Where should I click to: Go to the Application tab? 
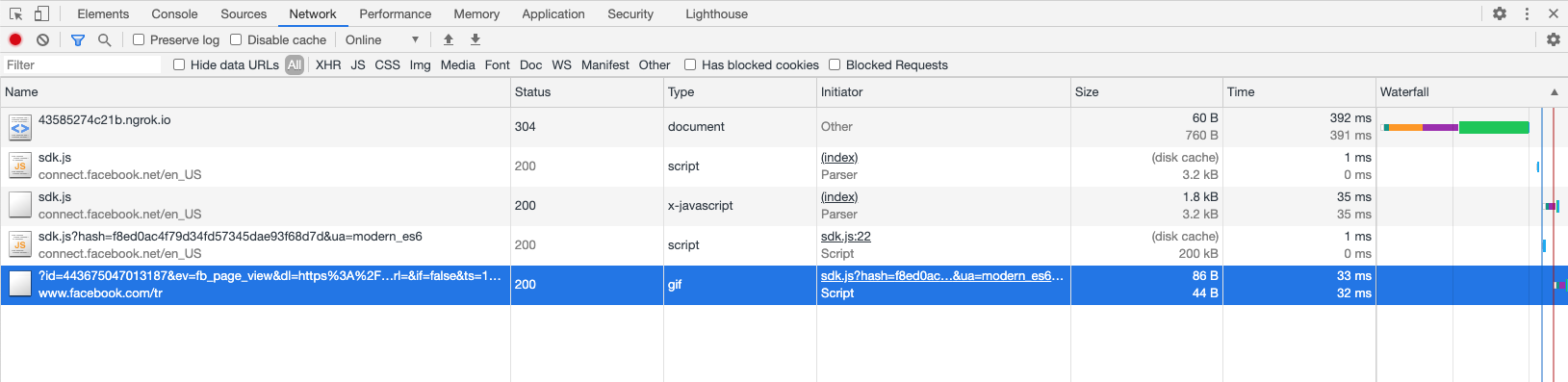point(553,13)
